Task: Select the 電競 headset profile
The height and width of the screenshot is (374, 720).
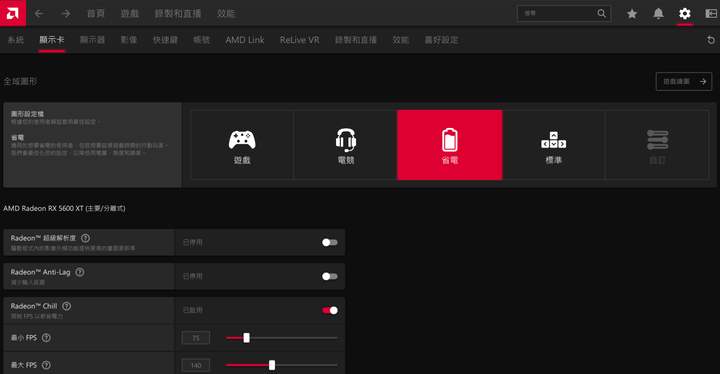Action: point(346,145)
